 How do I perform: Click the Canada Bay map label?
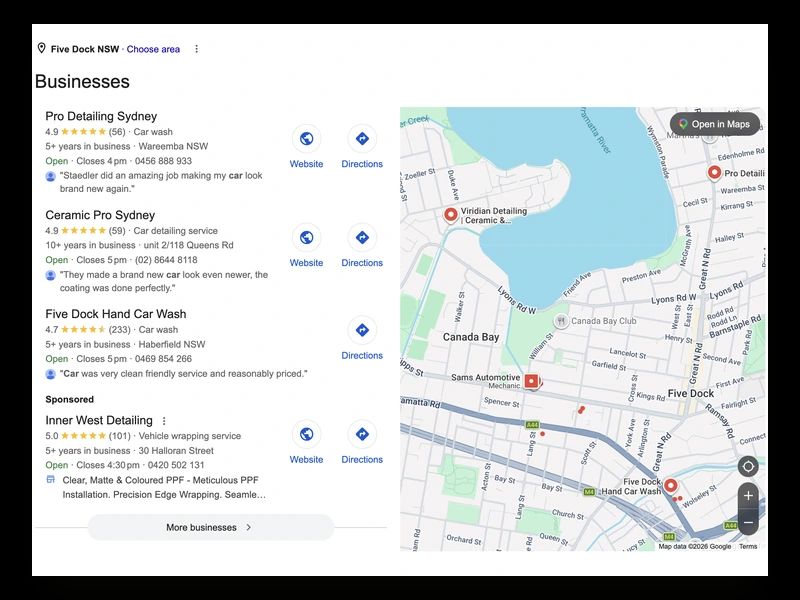coord(471,337)
